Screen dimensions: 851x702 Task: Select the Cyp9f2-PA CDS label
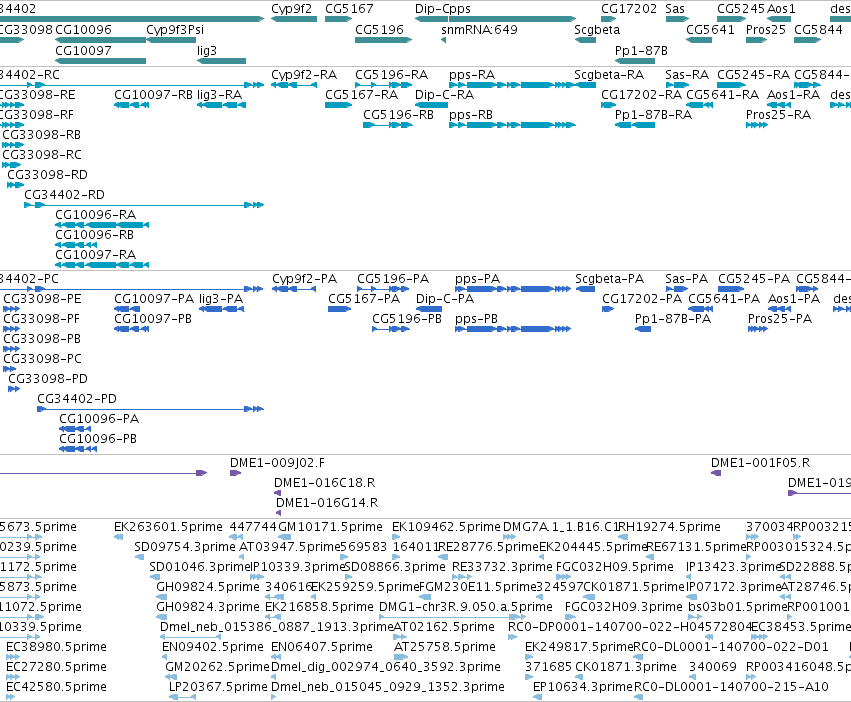pos(304,279)
